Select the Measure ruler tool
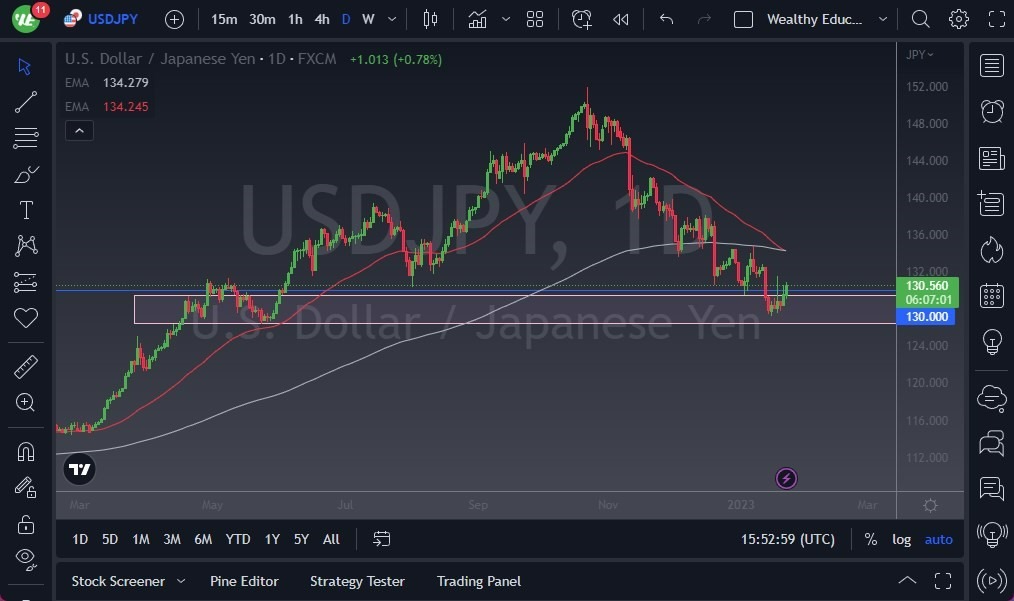 26,366
